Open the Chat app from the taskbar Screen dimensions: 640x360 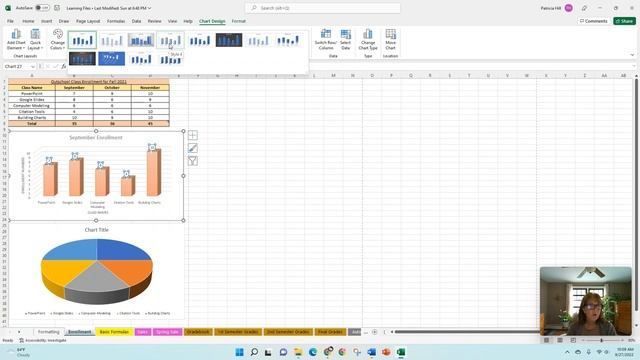283,352
